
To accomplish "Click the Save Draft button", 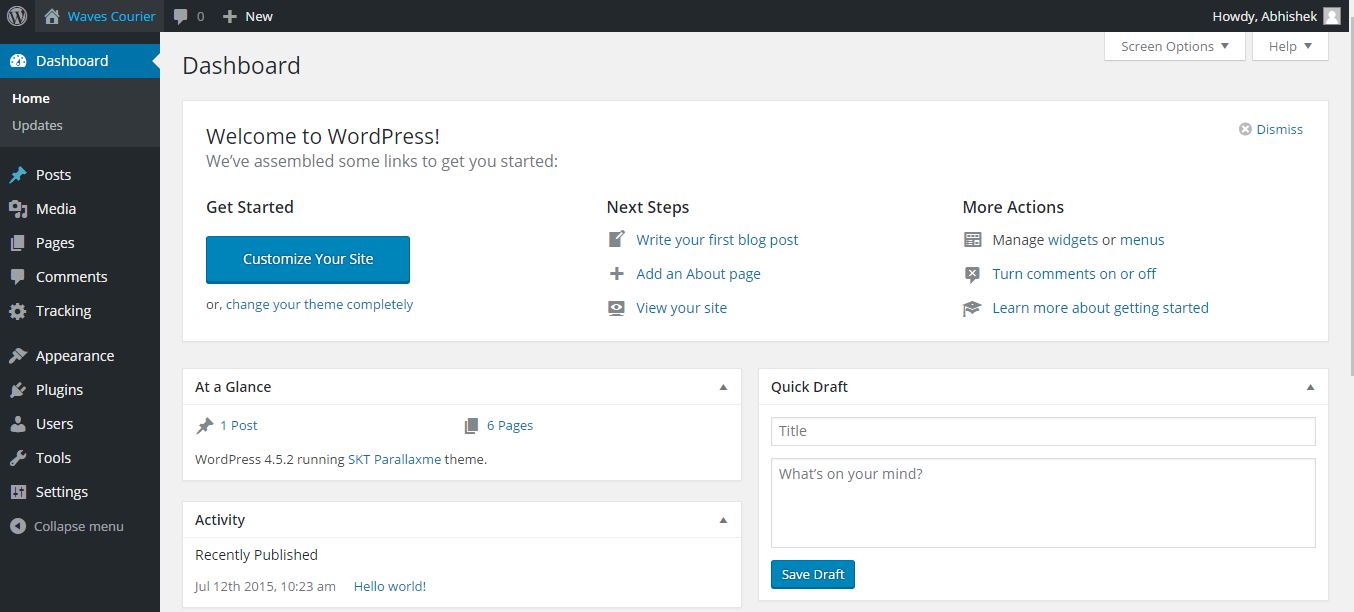I will [813, 574].
